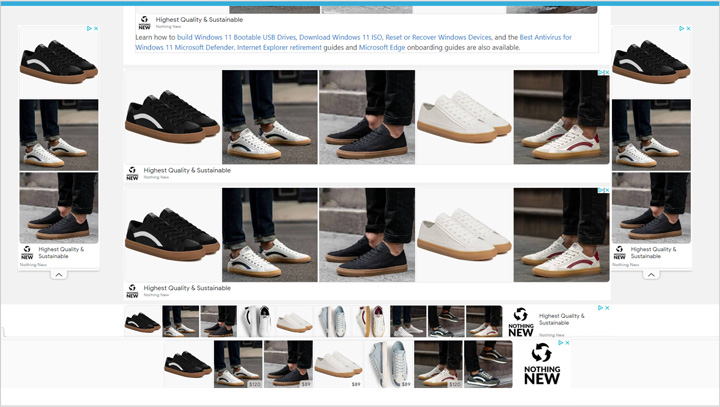Open white sneakers with blue jeans, lower large ad
The width and height of the screenshot is (720, 407).
(270, 235)
